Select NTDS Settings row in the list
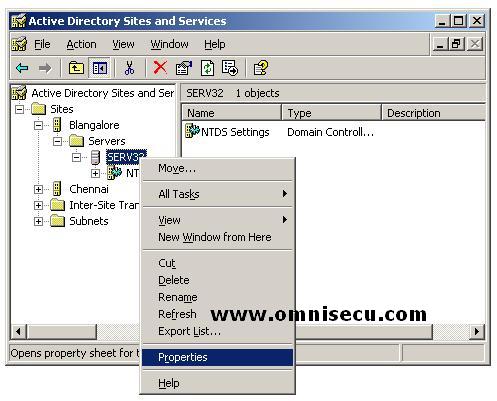Image resolution: width=497 pixels, height=401 pixels. (x=228, y=132)
